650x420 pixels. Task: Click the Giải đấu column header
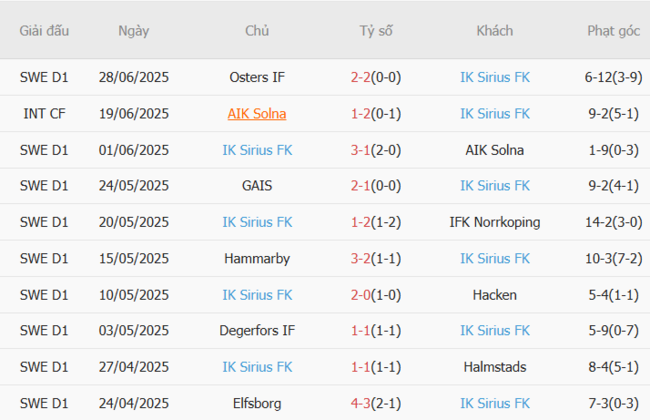(45, 31)
